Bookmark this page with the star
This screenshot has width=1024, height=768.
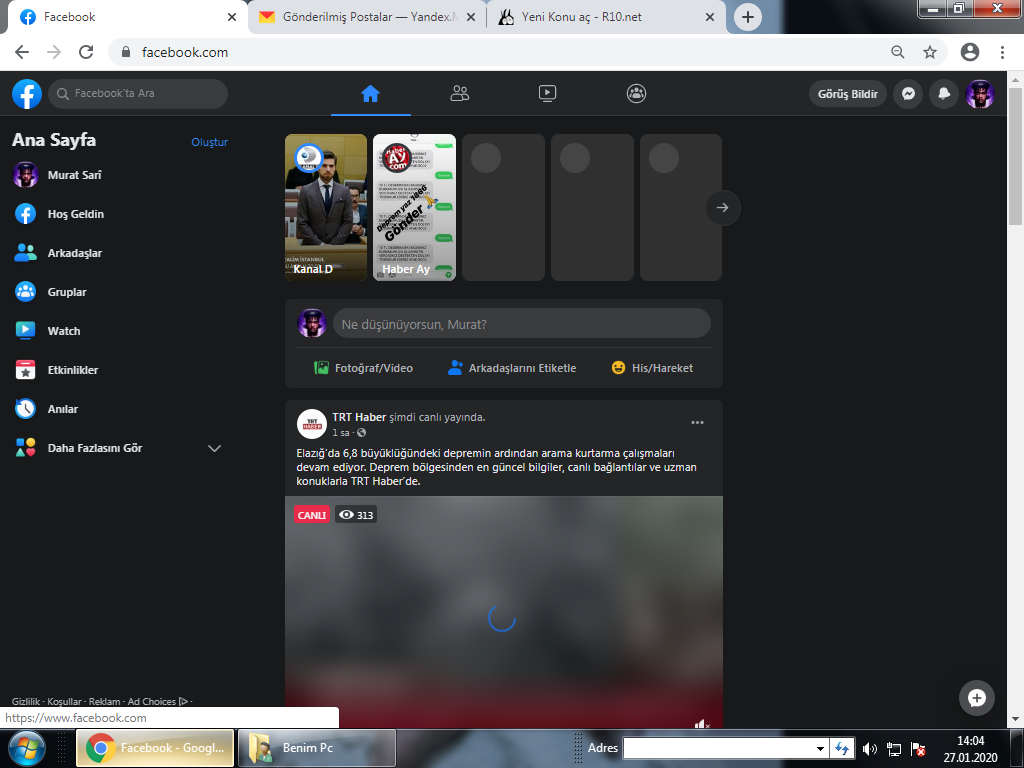930,52
